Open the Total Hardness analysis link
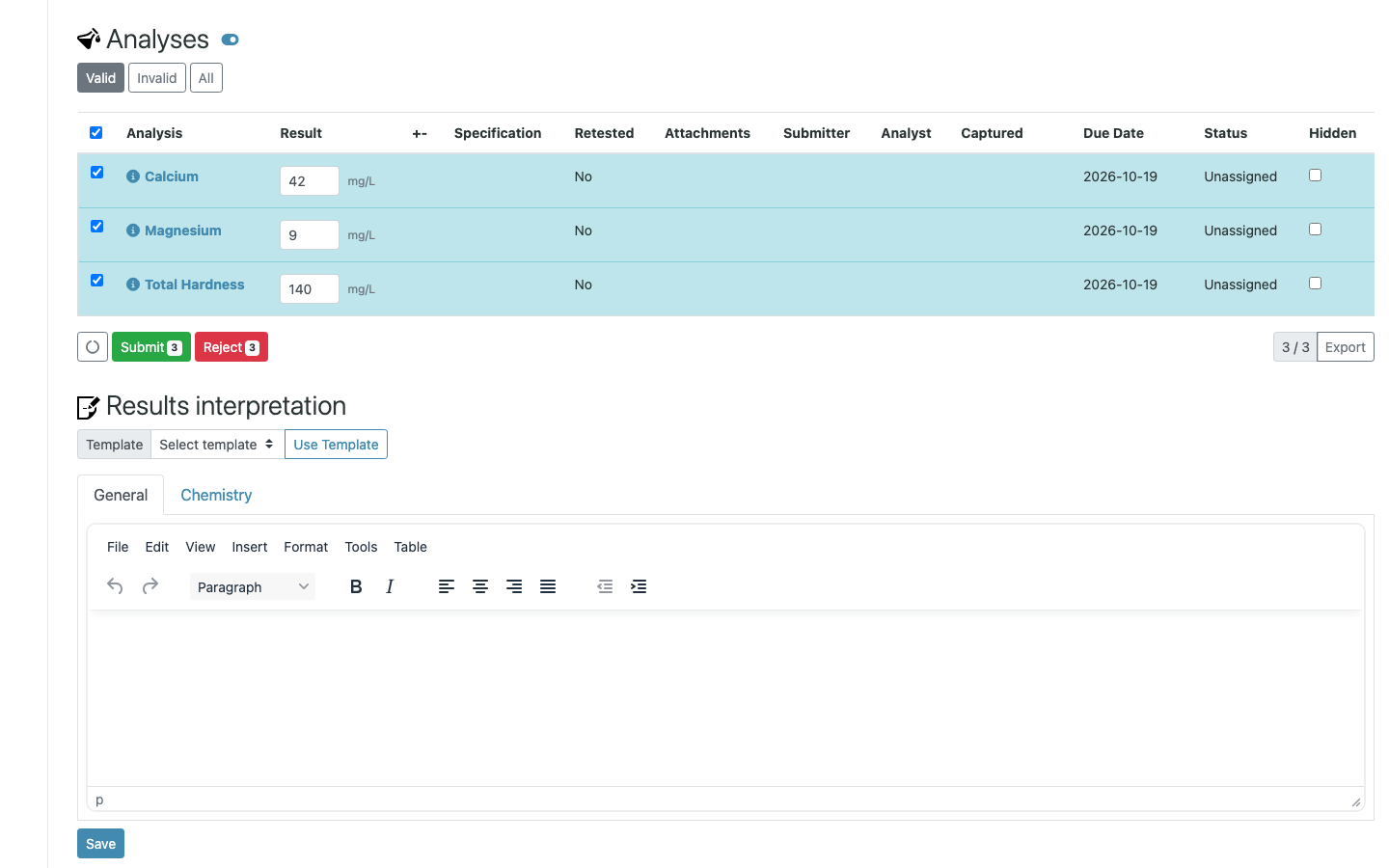 [x=194, y=285]
